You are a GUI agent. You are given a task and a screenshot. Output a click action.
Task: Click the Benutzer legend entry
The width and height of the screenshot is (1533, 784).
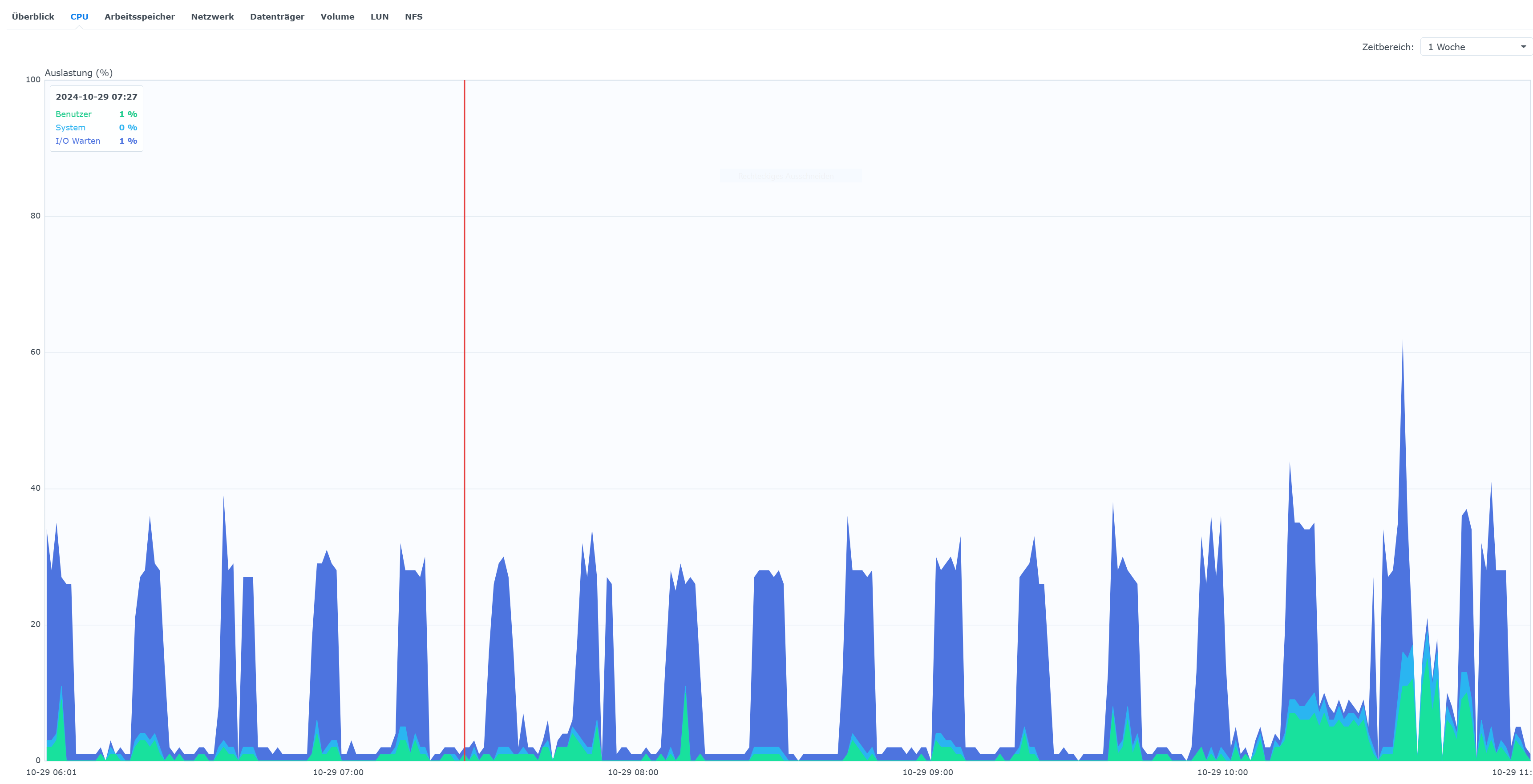tap(73, 114)
